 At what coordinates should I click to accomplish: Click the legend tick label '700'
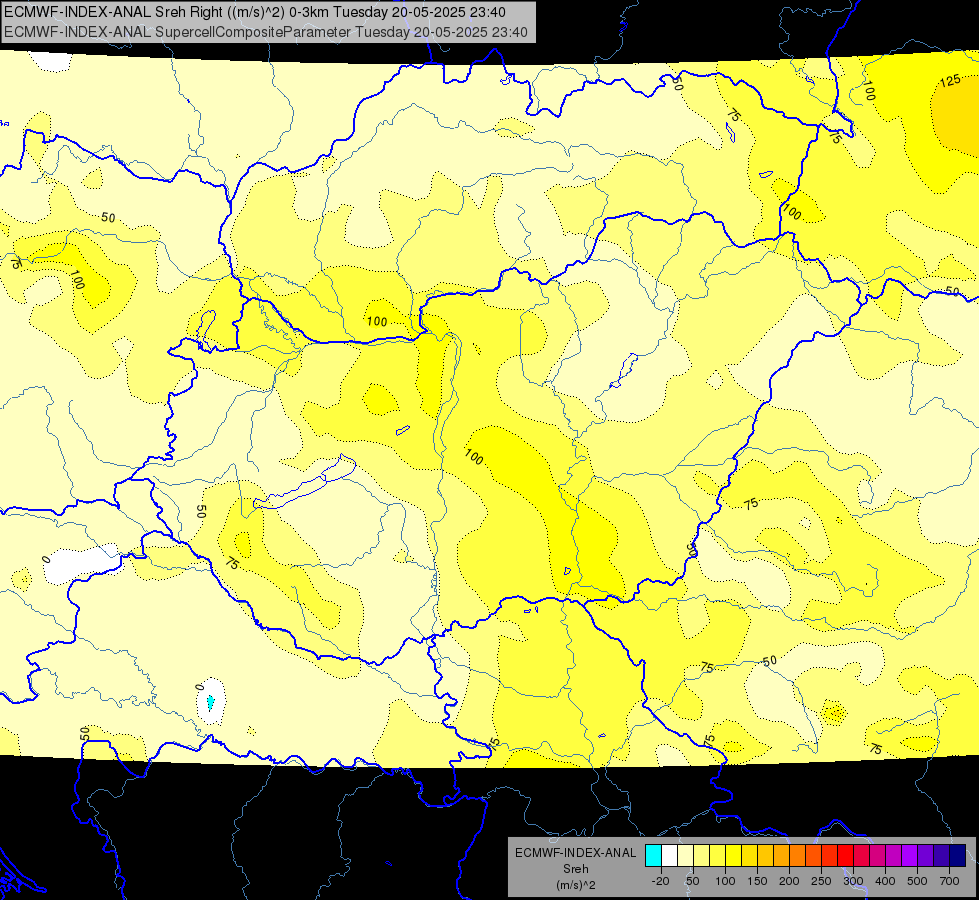(x=949, y=881)
